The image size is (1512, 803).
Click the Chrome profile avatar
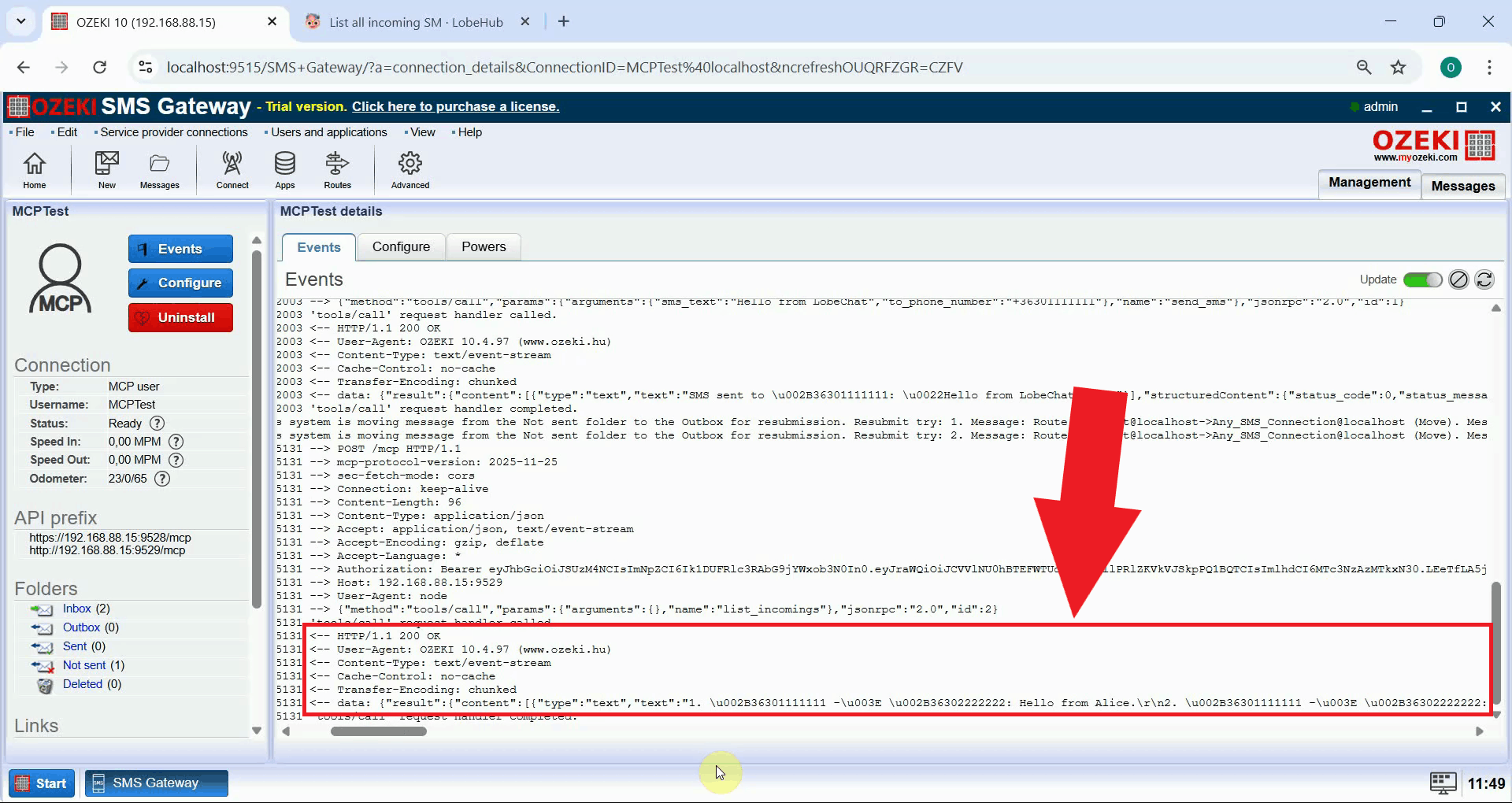pyautogui.click(x=1451, y=67)
